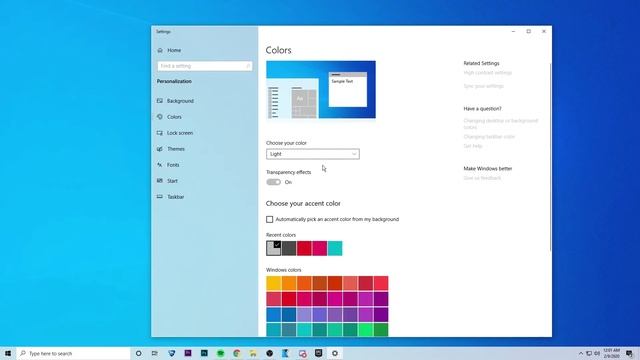Click the Settings window vertical scrollbar

click(x=550, y=157)
